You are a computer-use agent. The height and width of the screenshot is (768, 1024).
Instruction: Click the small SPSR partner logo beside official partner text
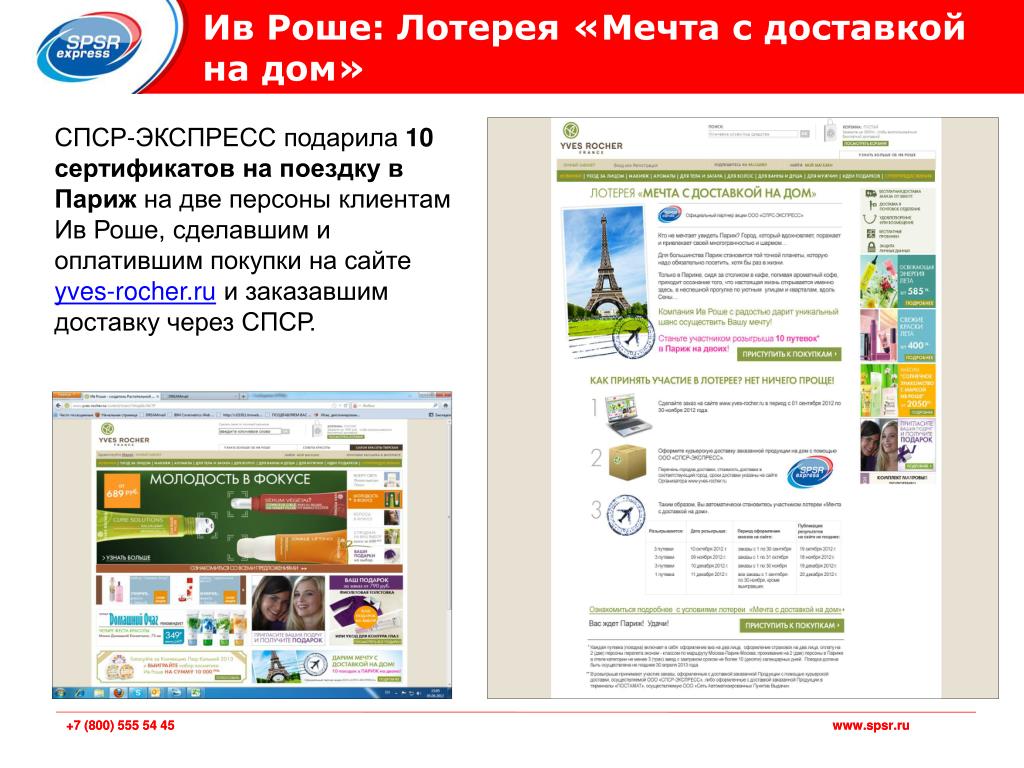tap(670, 214)
